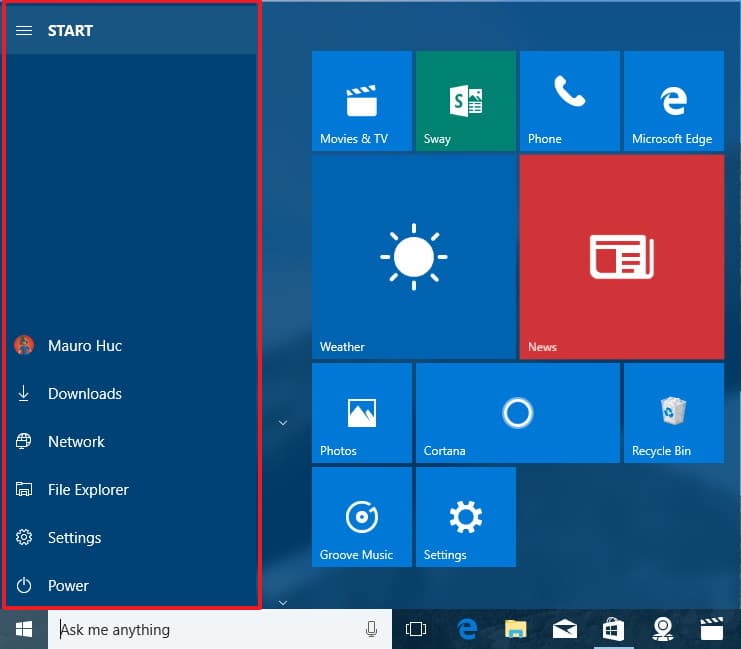Open the Mail app on taskbar

click(565, 629)
